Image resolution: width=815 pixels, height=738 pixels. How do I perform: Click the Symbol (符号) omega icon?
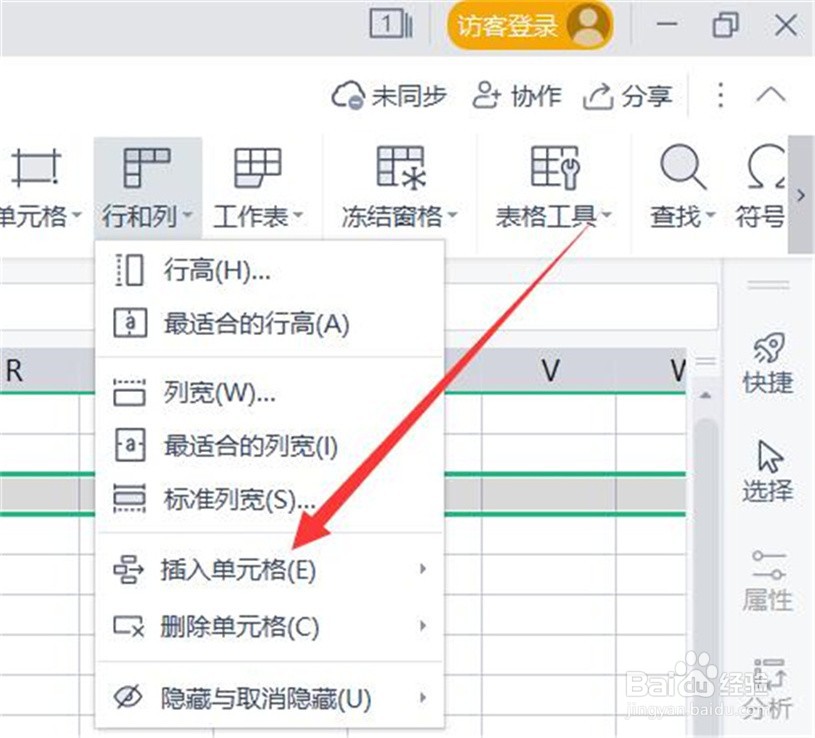pos(767,166)
